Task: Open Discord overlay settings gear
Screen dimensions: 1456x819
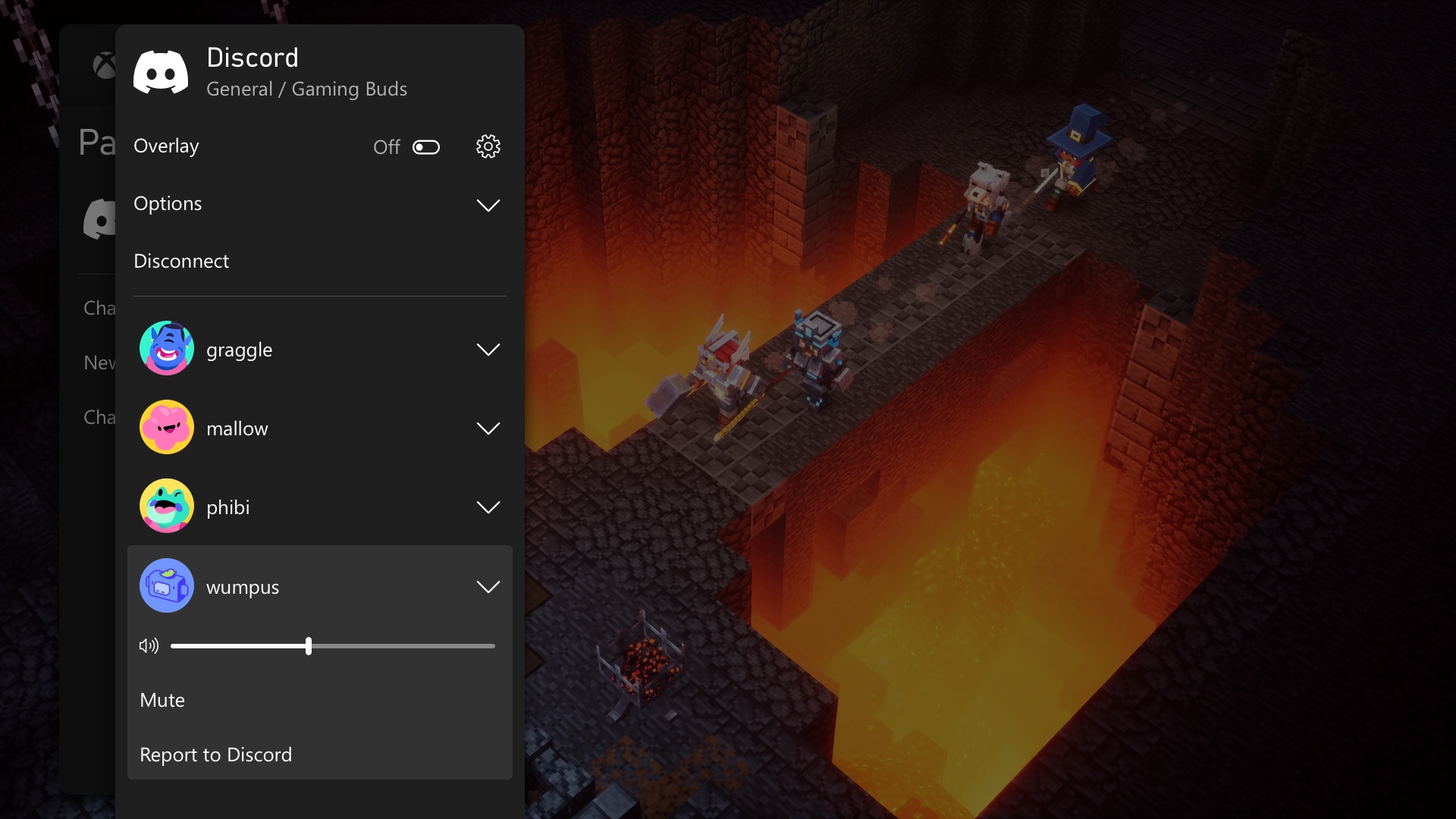Action: [x=488, y=146]
